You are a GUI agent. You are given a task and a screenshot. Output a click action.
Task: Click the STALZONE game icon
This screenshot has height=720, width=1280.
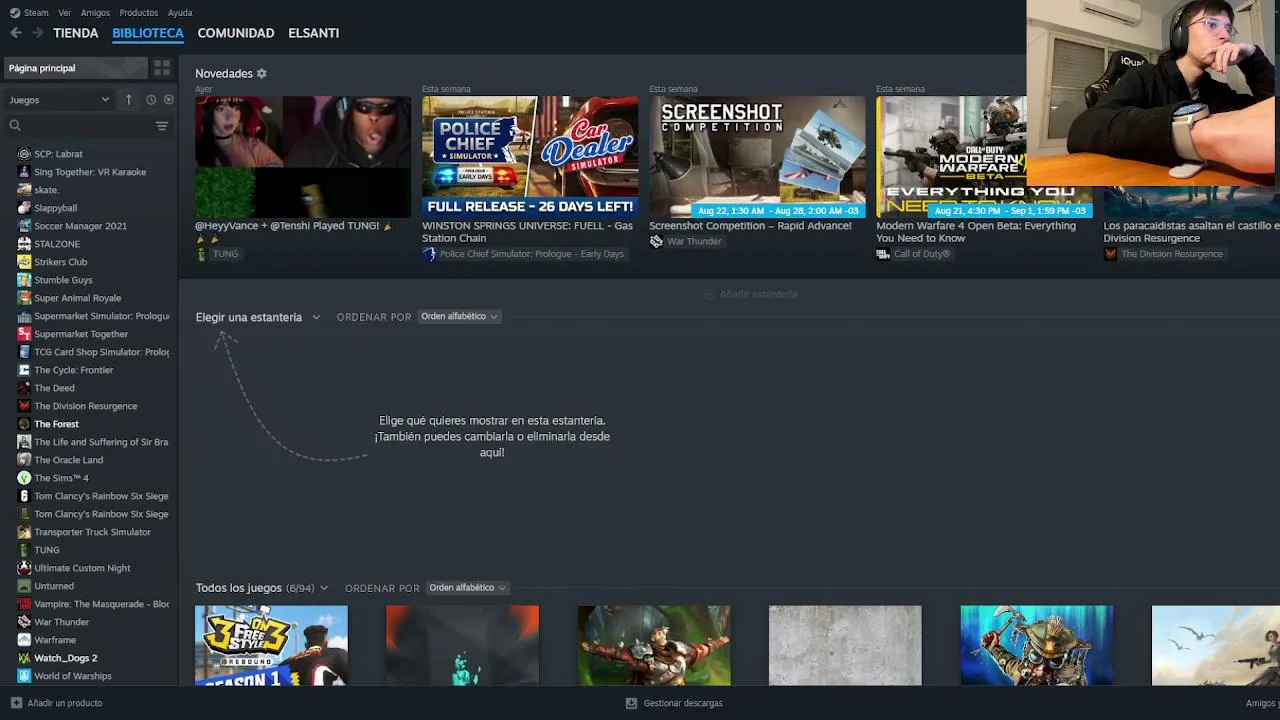24,244
